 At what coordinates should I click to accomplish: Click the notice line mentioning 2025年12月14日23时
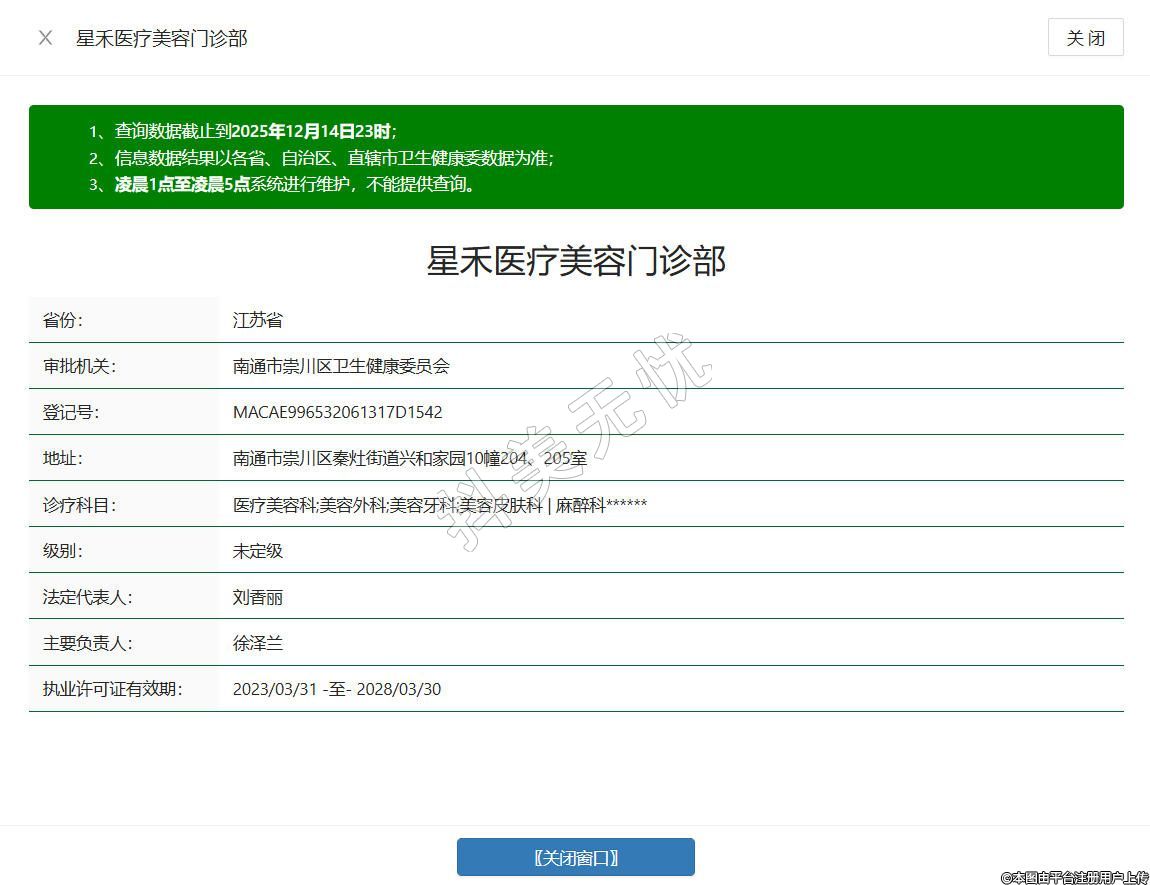click(x=243, y=131)
